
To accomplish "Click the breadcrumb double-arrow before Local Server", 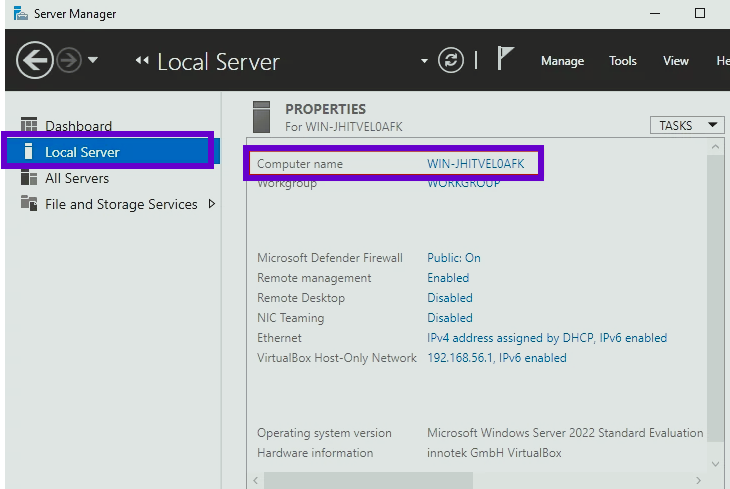I will point(142,61).
